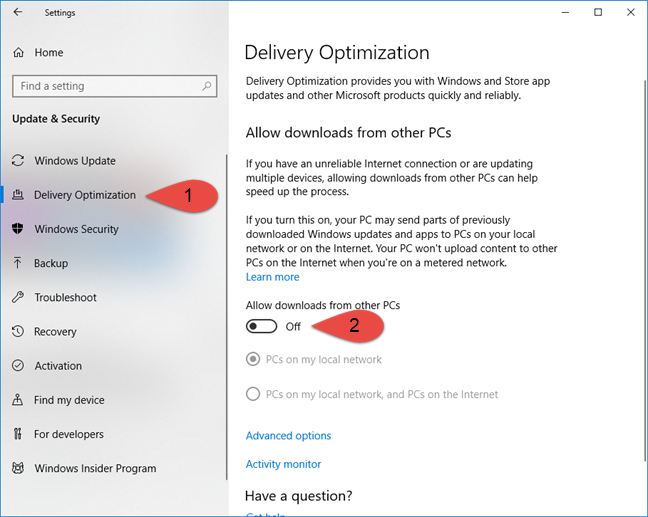
Task: Click the Troubleshoot wrench icon
Action: click(18, 297)
